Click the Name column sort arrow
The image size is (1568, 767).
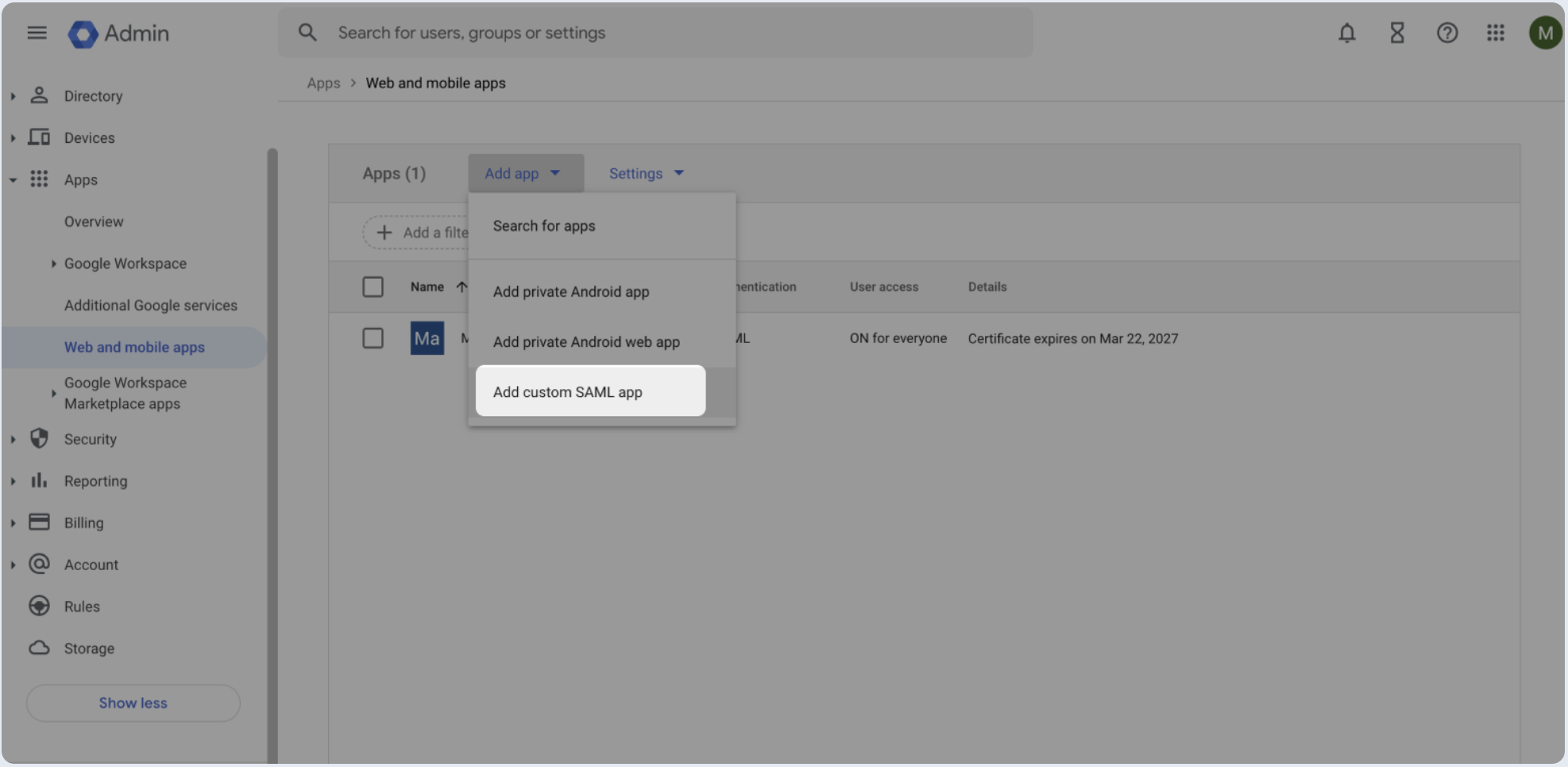[x=462, y=287]
